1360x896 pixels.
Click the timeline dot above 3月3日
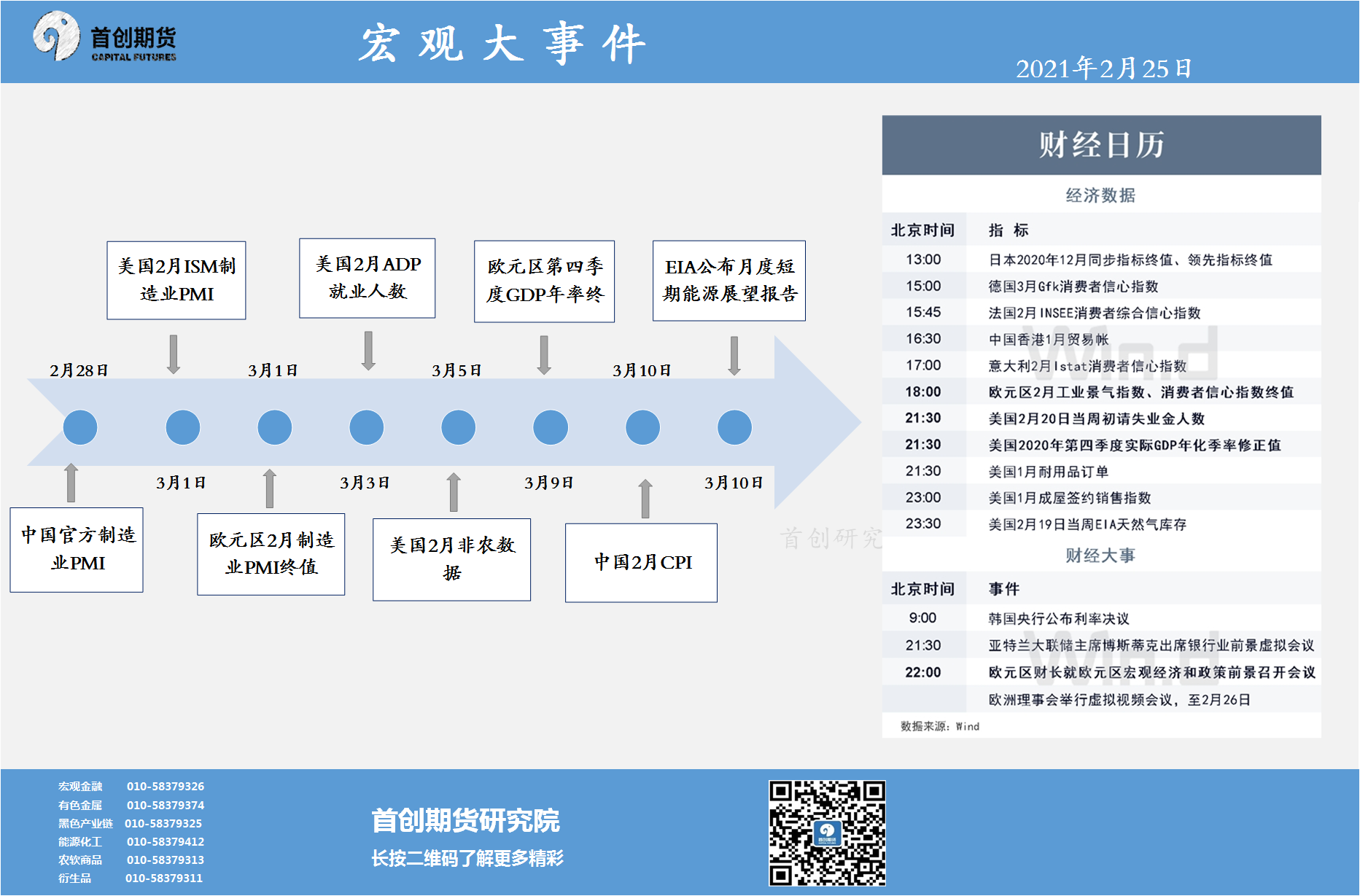tap(367, 427)
